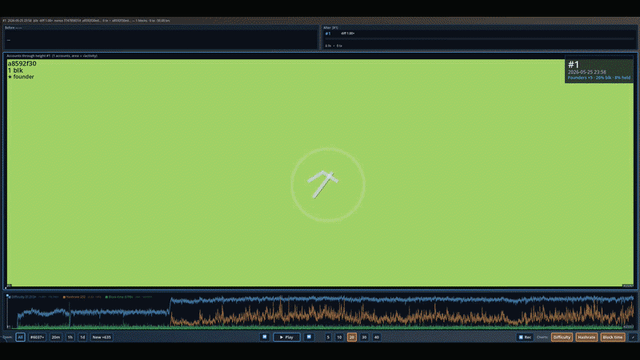Set playback speed to 30
The height and width of the screenshot is (360, 640).
coord(364,337)
